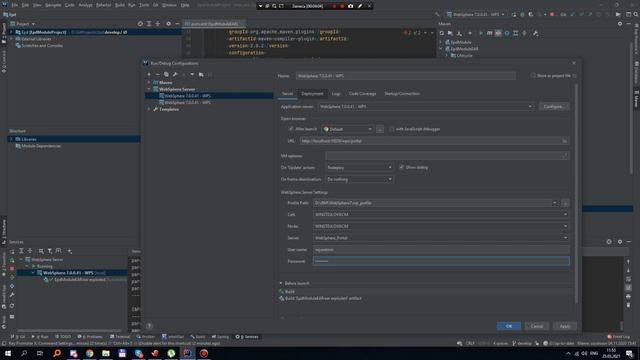The height and width of the screenshot is (360, 640).
Task: Open Maven panel gear options
Action: pos(620,24)
